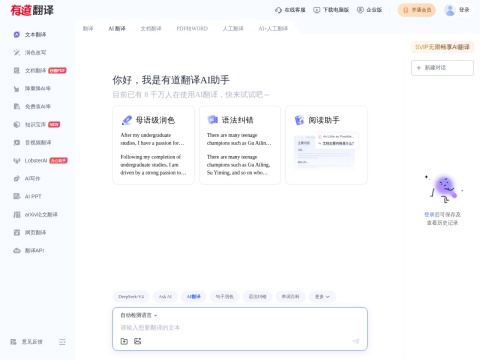Open 降重降AI率 sidebar item
This screenshot has height=360, width=480.
(x=32, y=88)
